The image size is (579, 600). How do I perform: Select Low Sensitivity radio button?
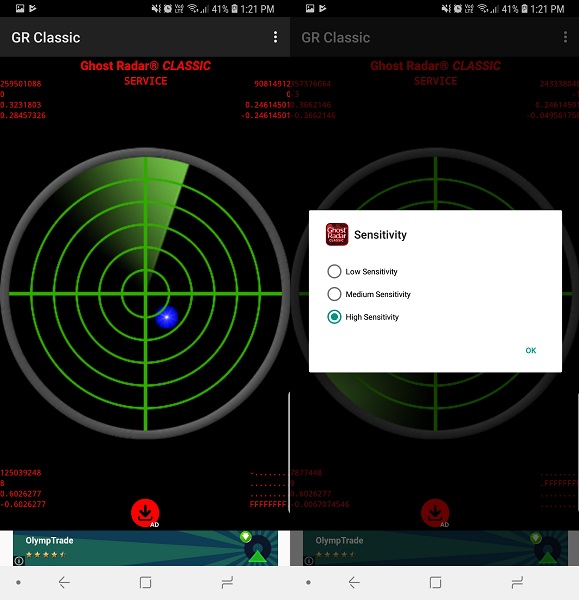tap(334, 271)
